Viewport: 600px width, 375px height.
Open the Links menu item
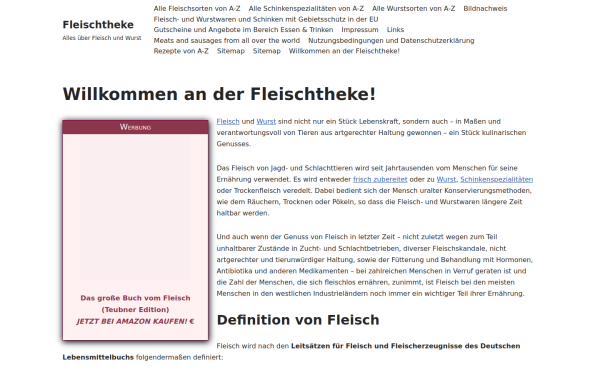click(x=395, y=29)
